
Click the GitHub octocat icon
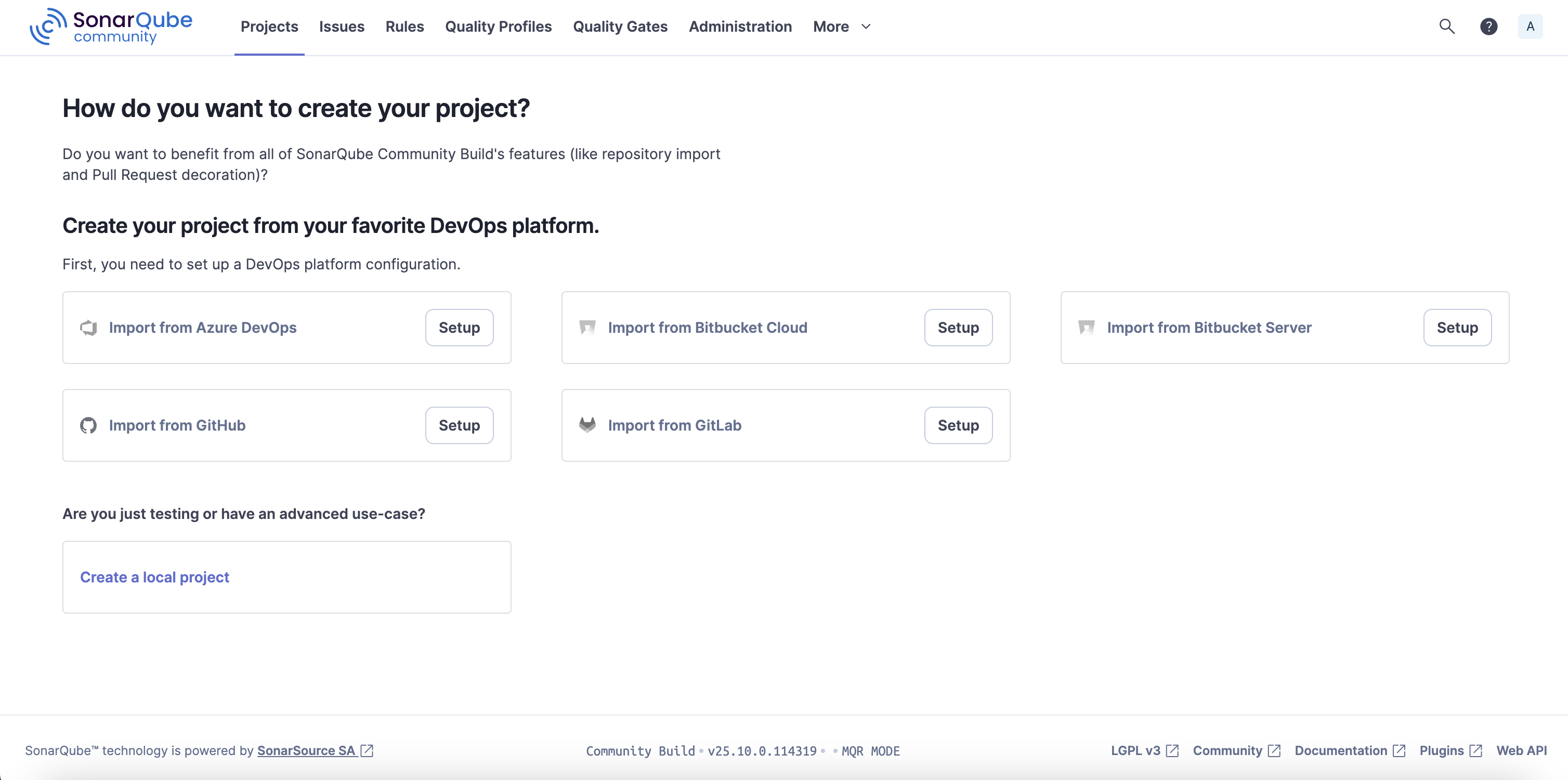tap(89, 425)
